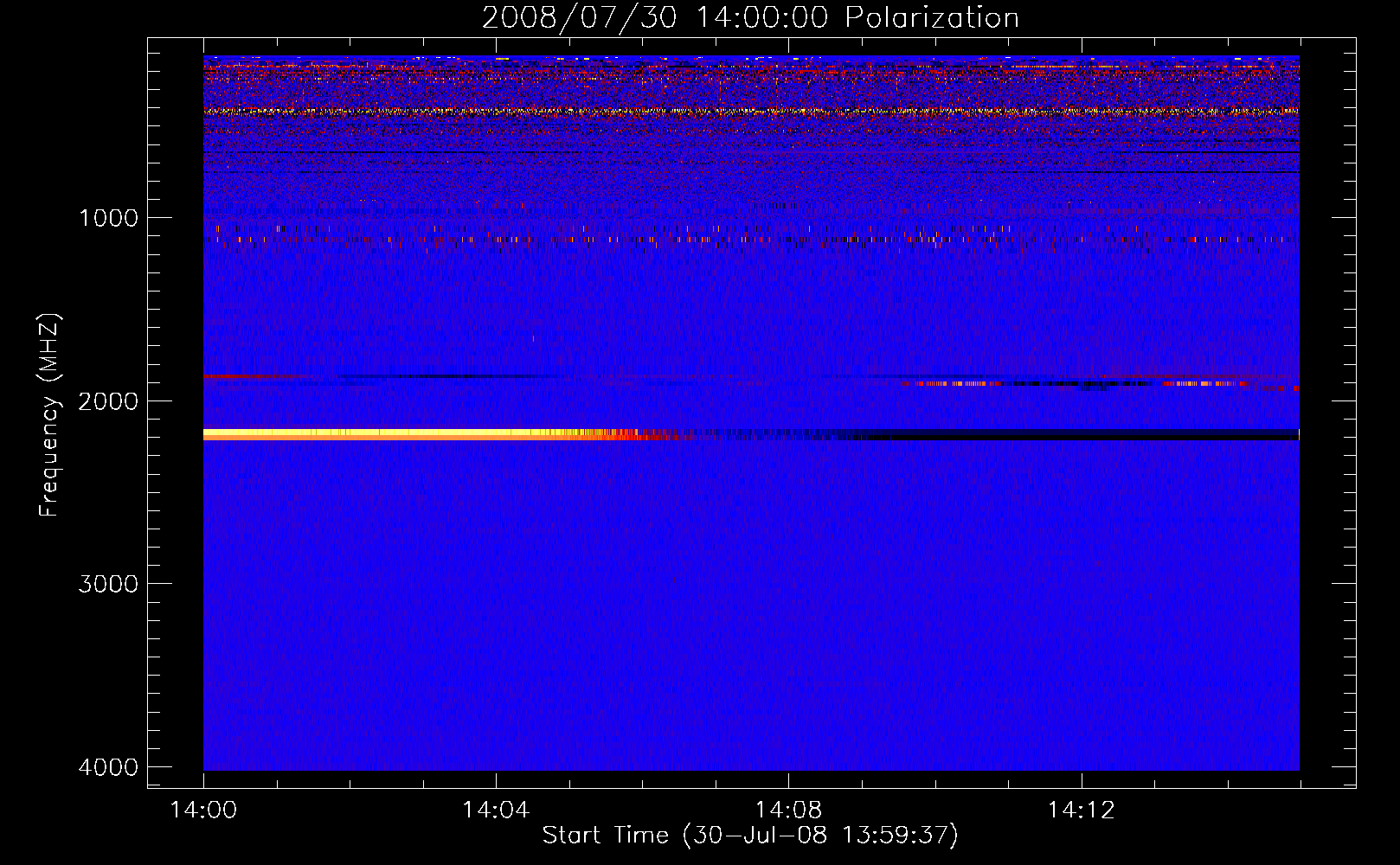Image resolution: width=1400 pixels, height=865 pixels.
Task: Click the 'Start Time (30-Jul-08 13:59:37)' label
Action: [750, 836]
